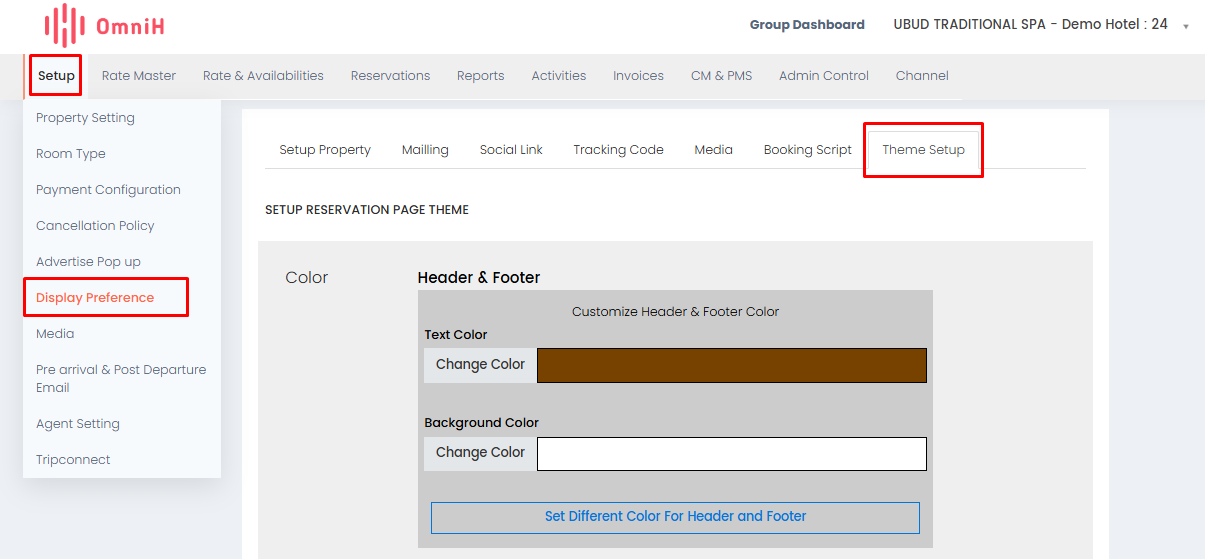Select UBUD TRADITIONAL SPA hotel name
This screenshot has width=1205, height=559.
coord(1030,25)
